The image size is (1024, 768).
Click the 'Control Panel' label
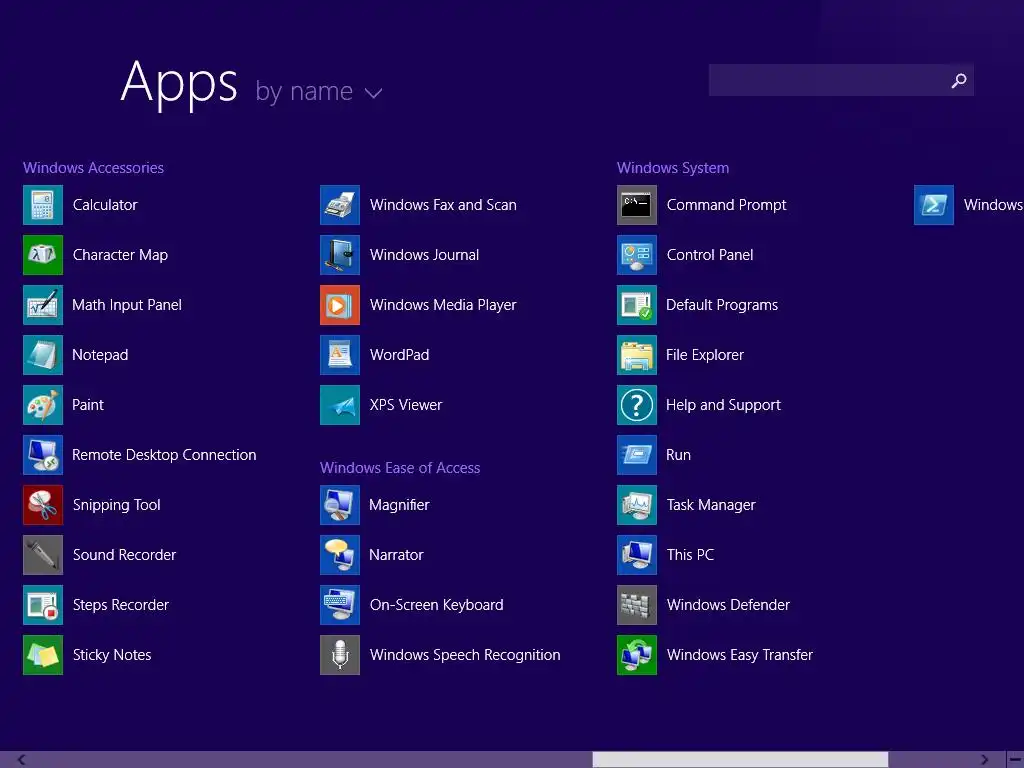point(710,255)
